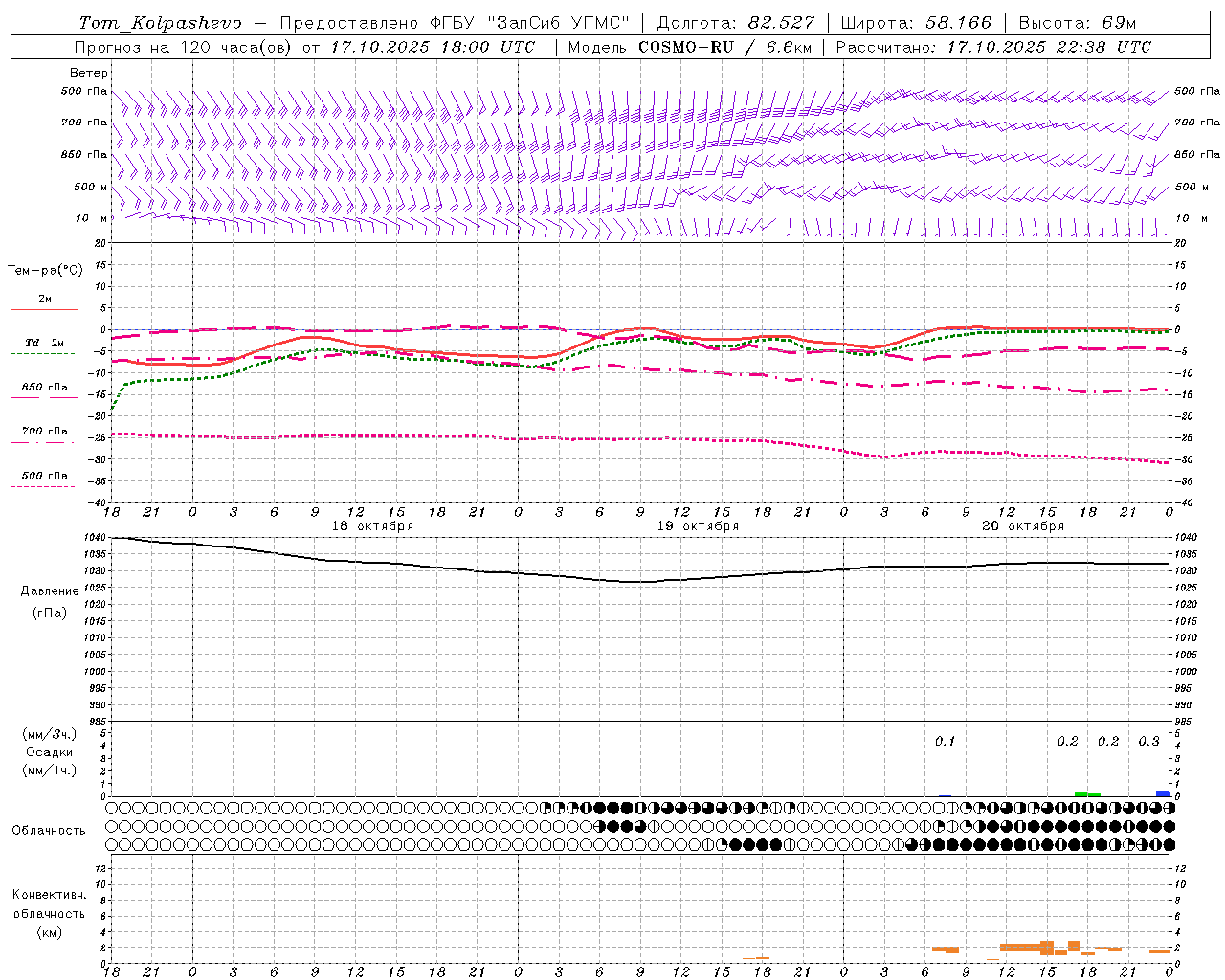Viewport: 1225px width, 980px height.
Task: Click the 0.1 precipitation amount value
Action: pyautogui.click(x=945, y=742)
